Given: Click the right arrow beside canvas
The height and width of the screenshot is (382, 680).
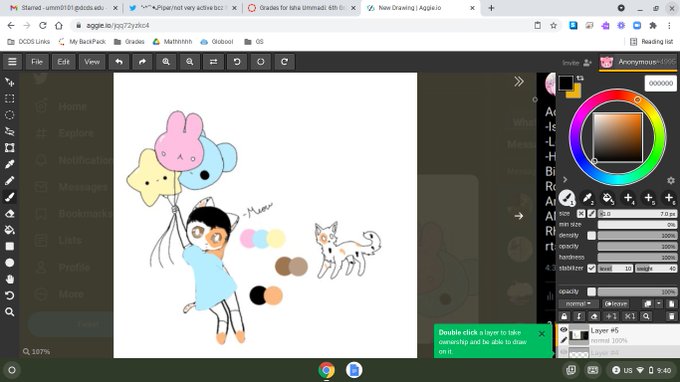Looking at the screenshot, I should [519, 215].
